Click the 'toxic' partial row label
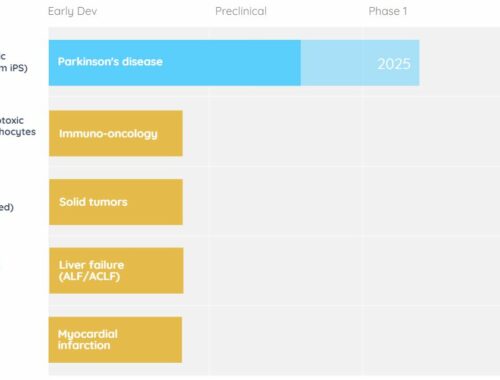The width and height of the screenshot is (500, 380). click(x=12, y=120)
